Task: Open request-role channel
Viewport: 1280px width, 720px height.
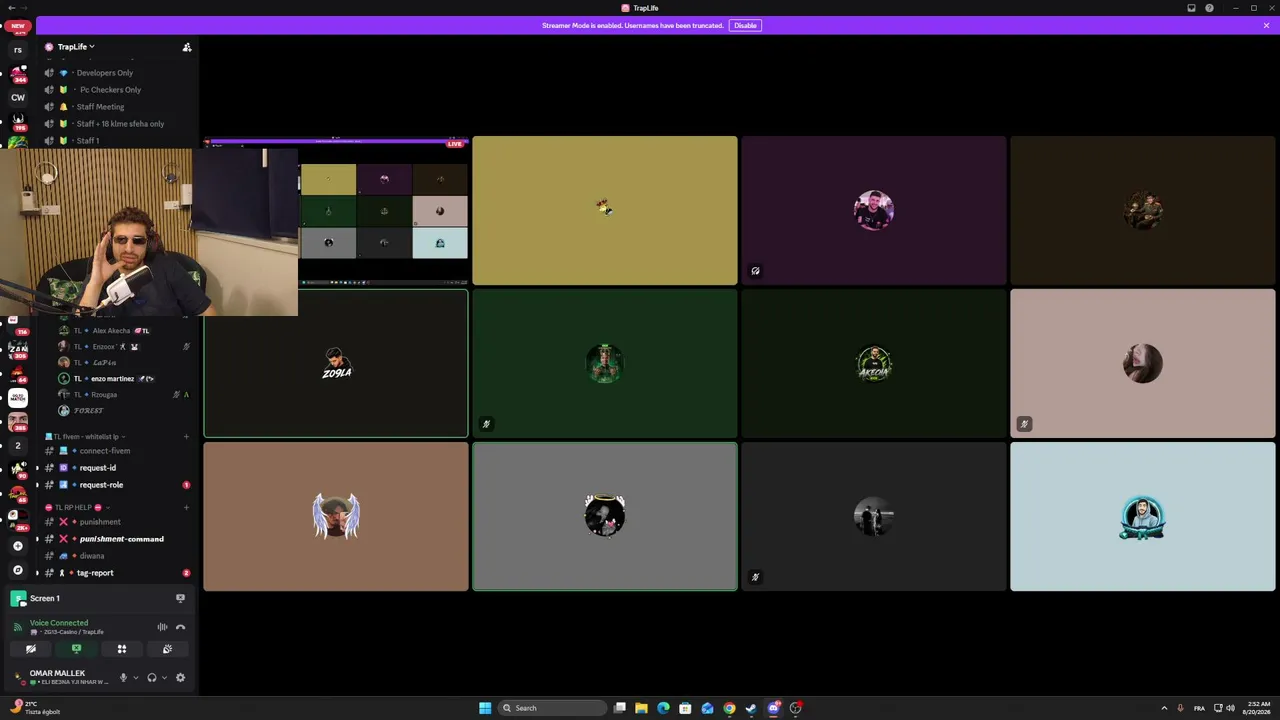Action: tap(101, 485)
